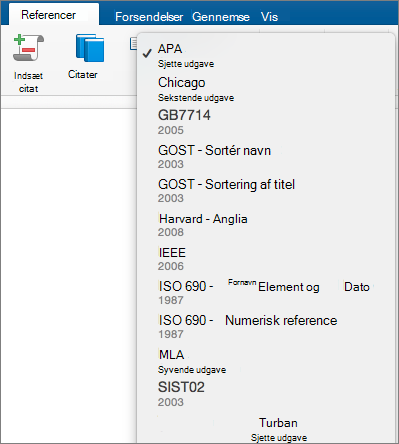Choose GOST - Sortér navn style

pos(266,156)
